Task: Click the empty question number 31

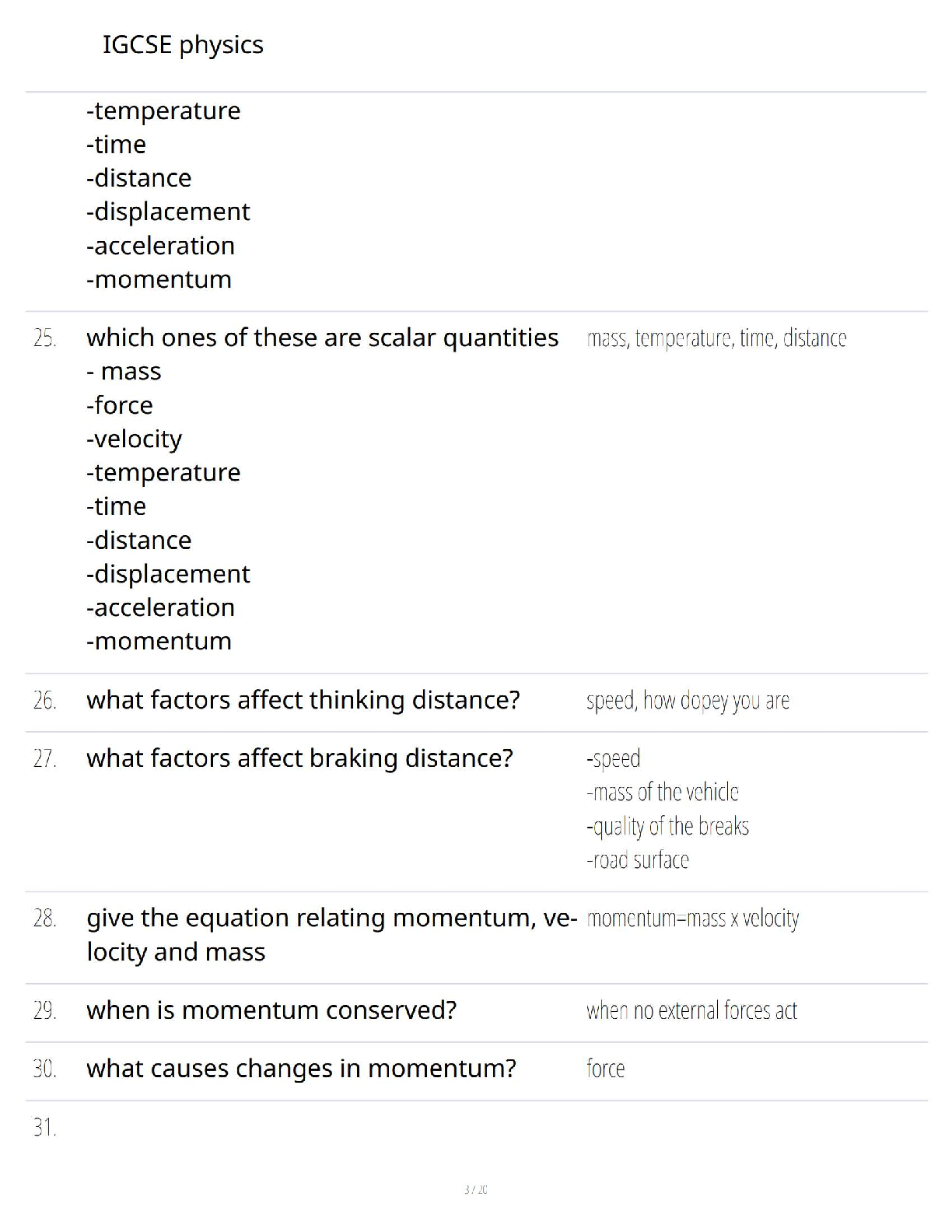Action: tap(44, 1127)
